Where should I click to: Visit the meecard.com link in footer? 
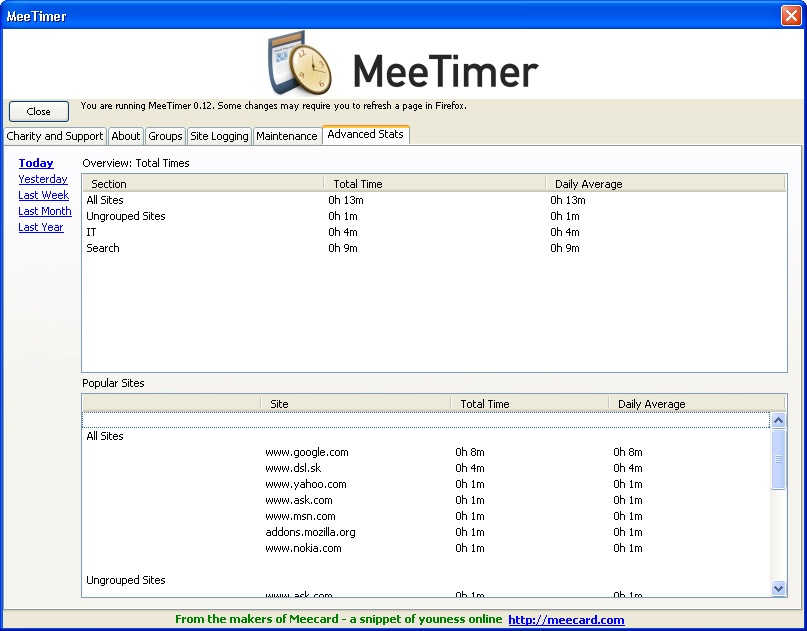coord(566,620)
